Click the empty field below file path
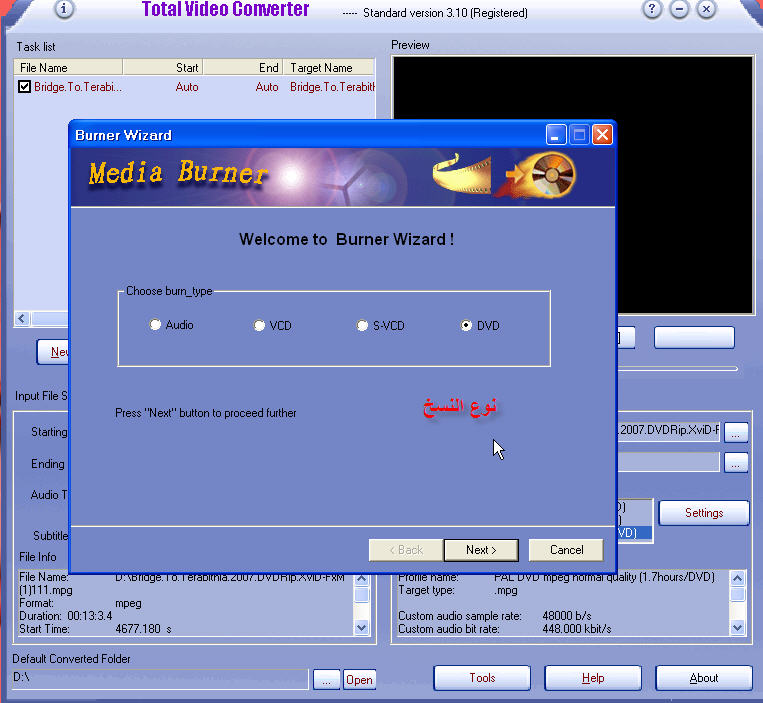The image size is (763, 703). [x=668, y=462]
